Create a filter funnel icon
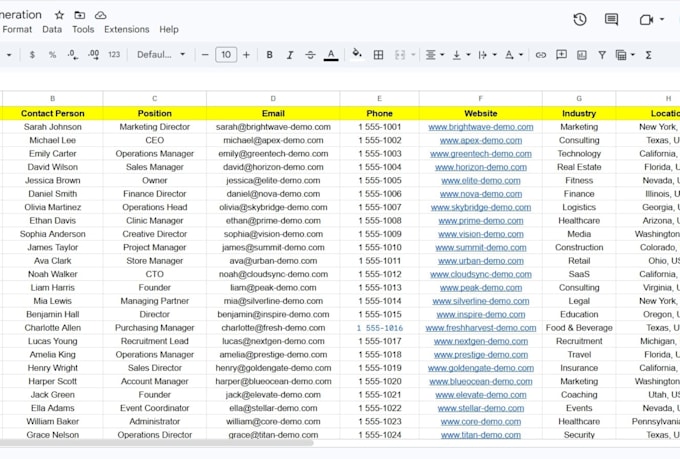Screen dimensions: 680x459 pyautogui.click(x=602, y=55)
